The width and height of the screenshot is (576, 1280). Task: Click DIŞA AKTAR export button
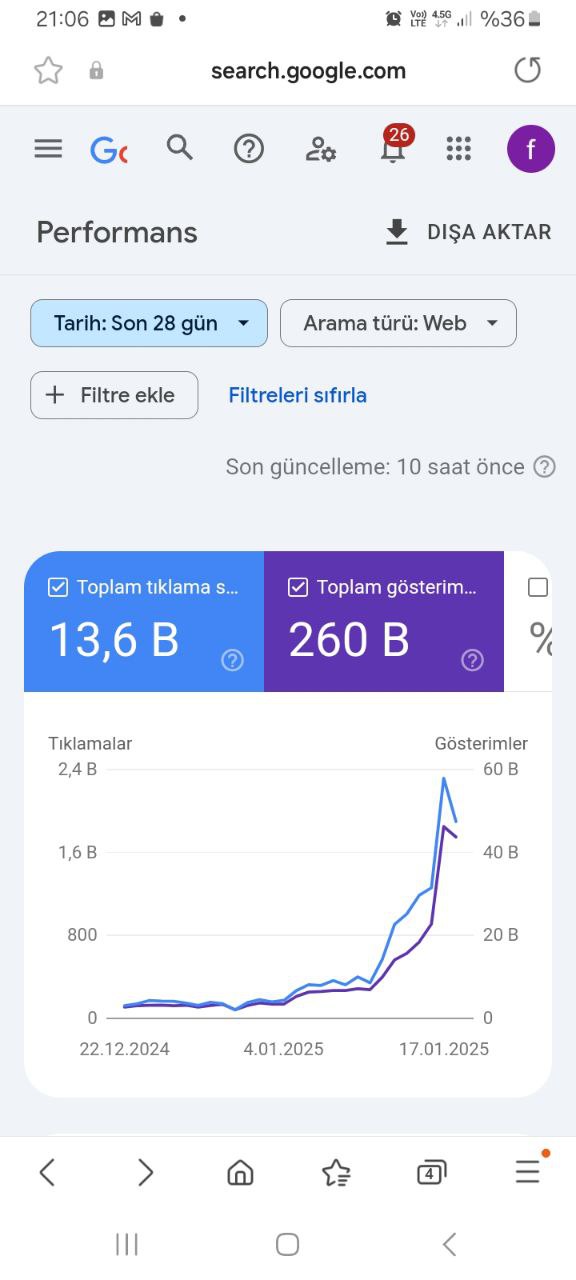click(468, 232)
